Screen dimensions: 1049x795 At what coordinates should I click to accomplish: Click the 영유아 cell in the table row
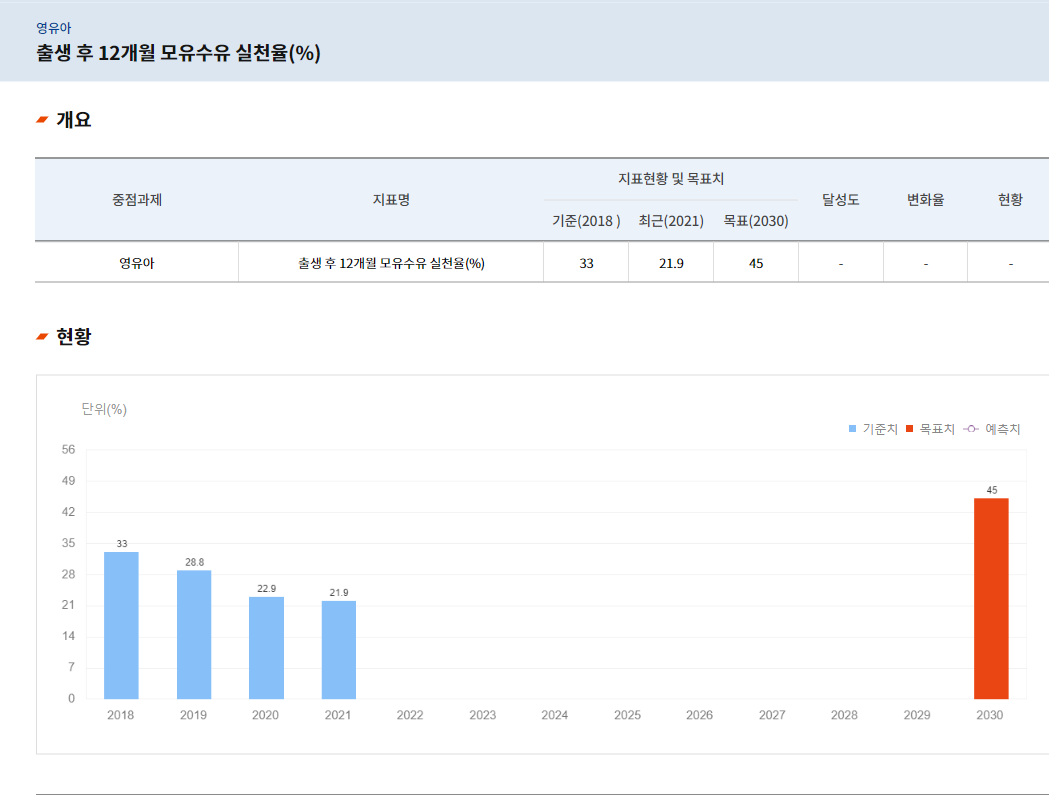(135, 261)
